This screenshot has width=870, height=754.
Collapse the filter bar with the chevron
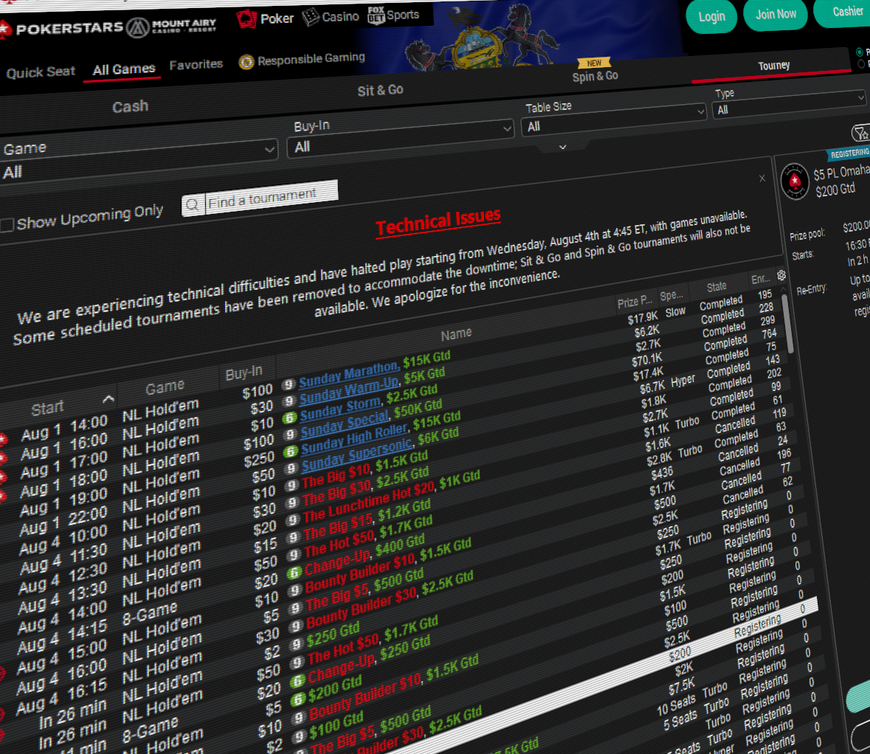click(x=563, y=147)
